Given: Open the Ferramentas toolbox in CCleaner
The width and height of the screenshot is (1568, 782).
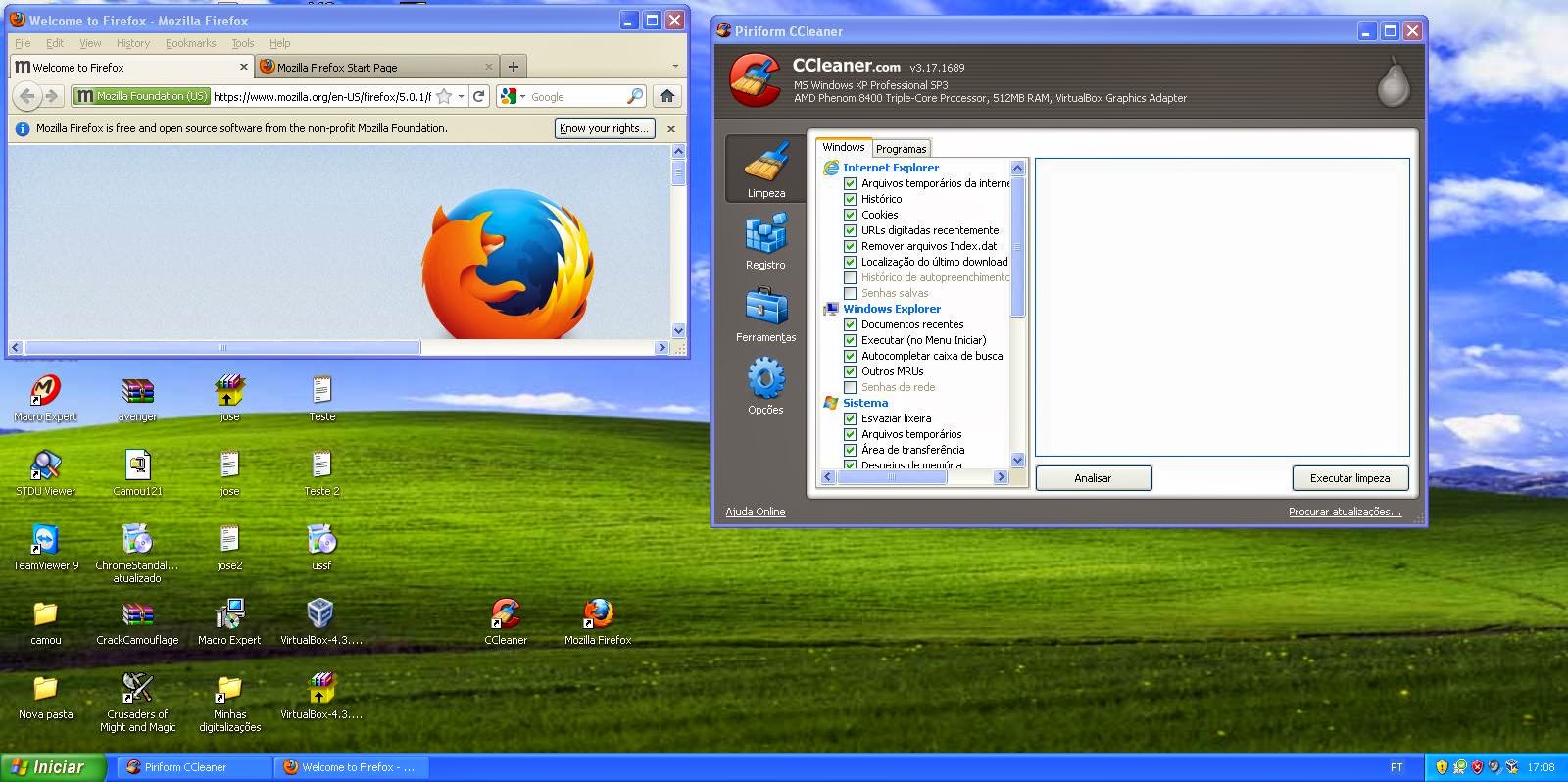Looking at the screenshot, I should (x=765, y=315).
